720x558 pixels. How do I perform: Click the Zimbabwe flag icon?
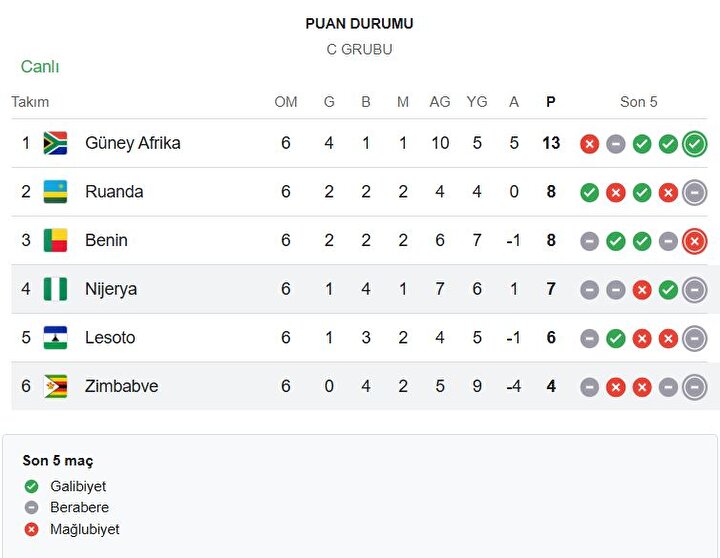click(x=55, y=386)
